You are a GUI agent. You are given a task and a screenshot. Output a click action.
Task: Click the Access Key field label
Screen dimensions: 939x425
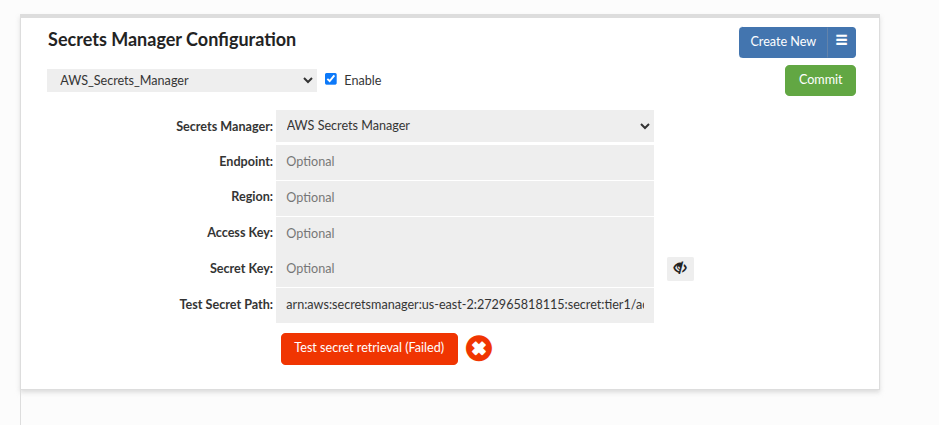click(x=240, y=232)
